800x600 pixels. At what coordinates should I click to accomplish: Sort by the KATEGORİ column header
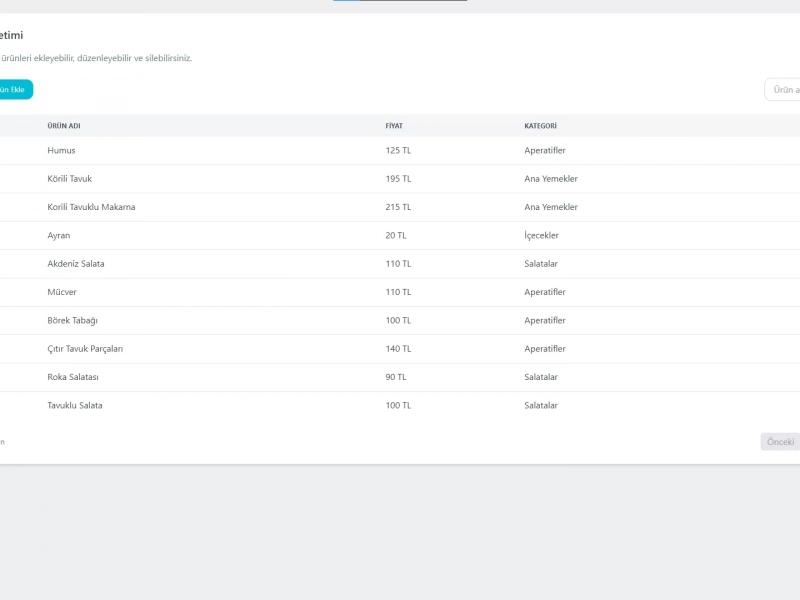click(540, 126)
